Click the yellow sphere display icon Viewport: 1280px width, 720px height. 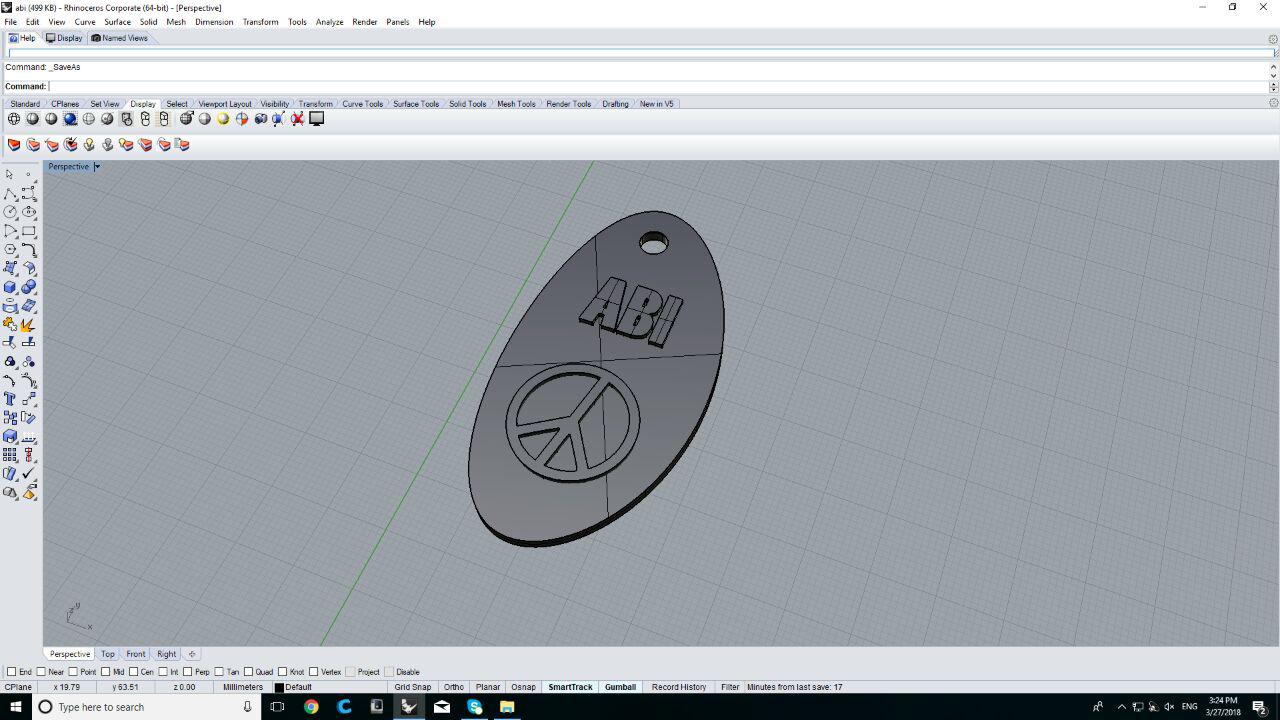(223, 119)
